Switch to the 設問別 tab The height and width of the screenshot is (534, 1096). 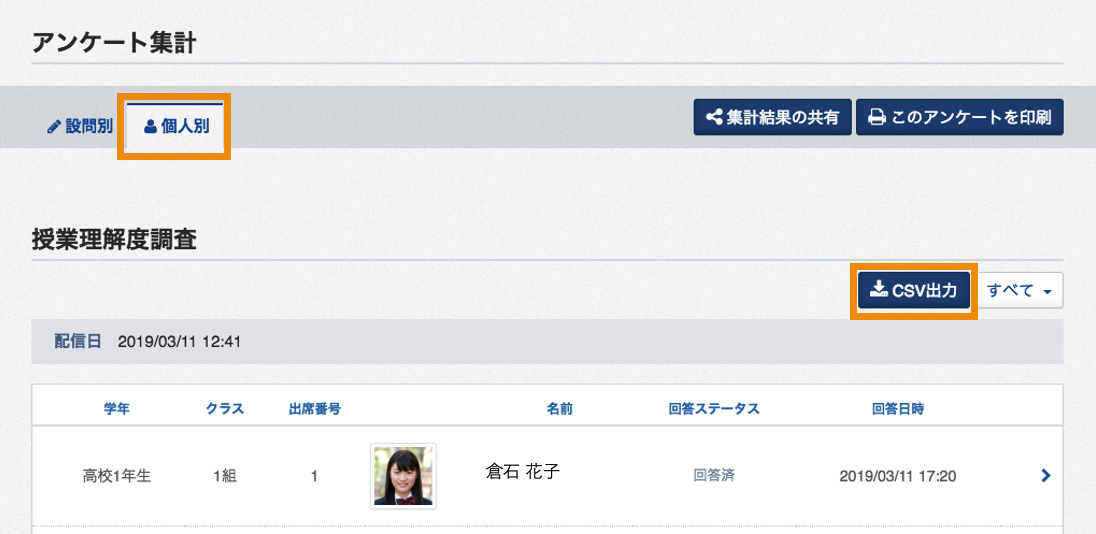80,128
